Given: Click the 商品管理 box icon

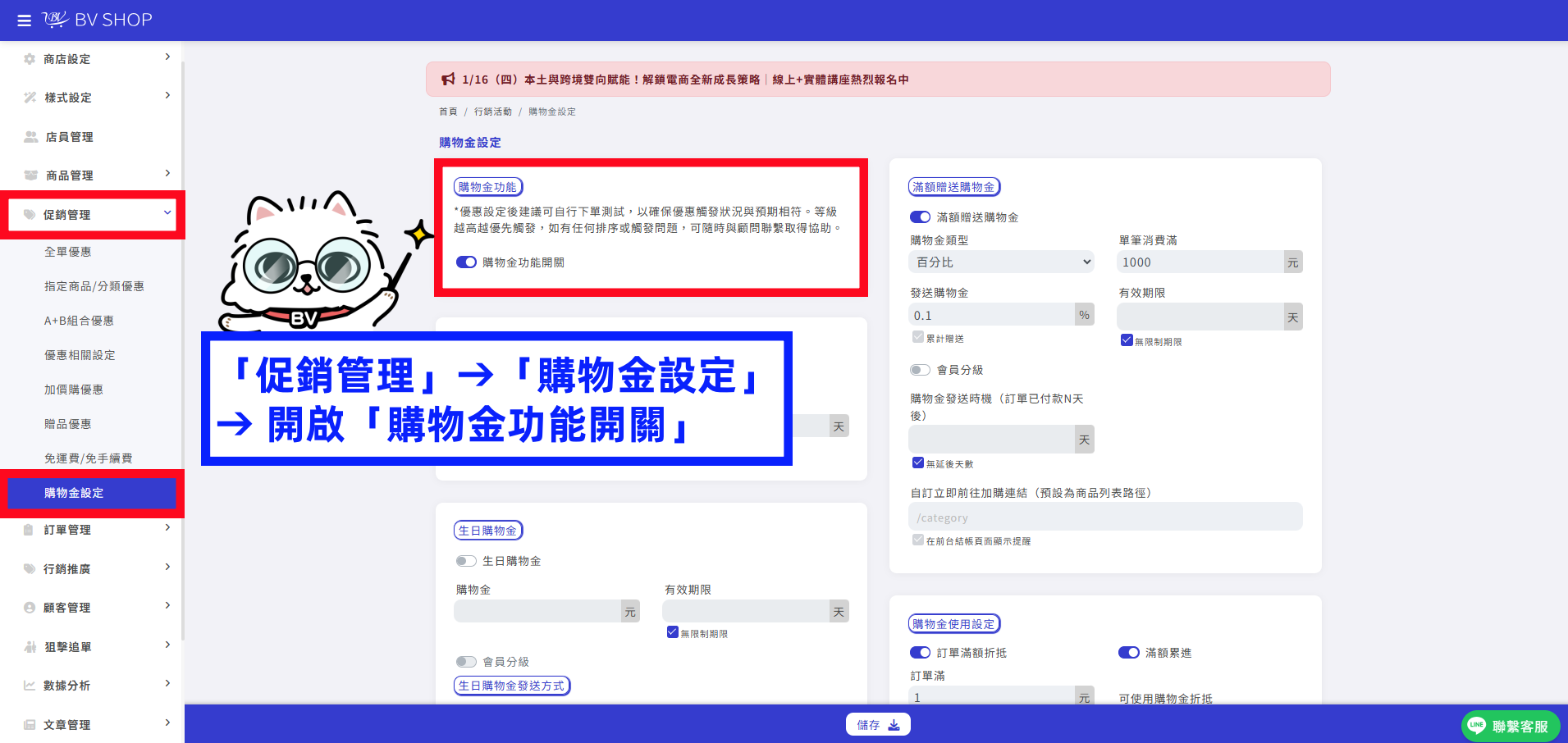Looking at the screenshot, I should [x=31, y=175].
